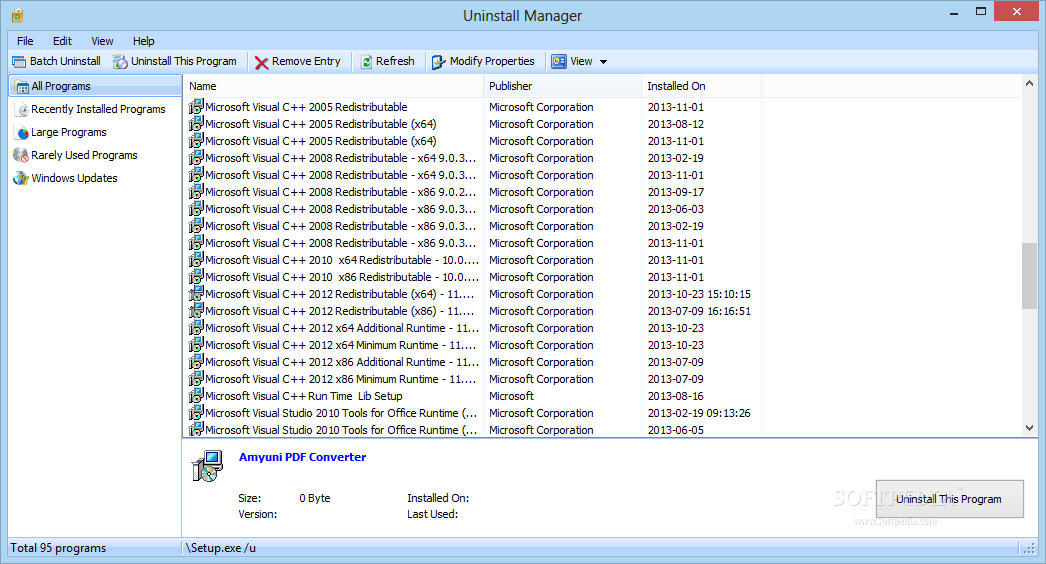Open the File menu
Image resolution: width=1046 pixels, height=564 pixels.
point(25,41)
